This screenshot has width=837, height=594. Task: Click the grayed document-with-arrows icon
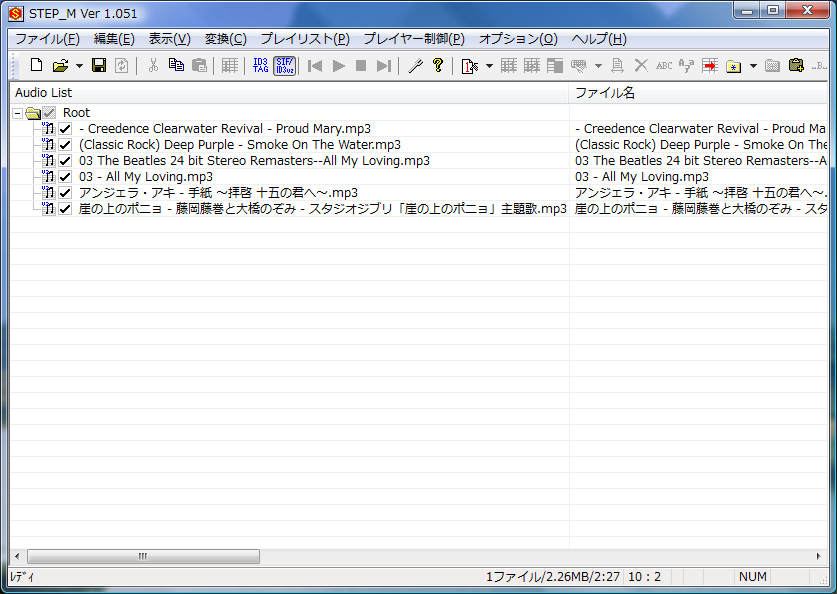pos(618,66)
